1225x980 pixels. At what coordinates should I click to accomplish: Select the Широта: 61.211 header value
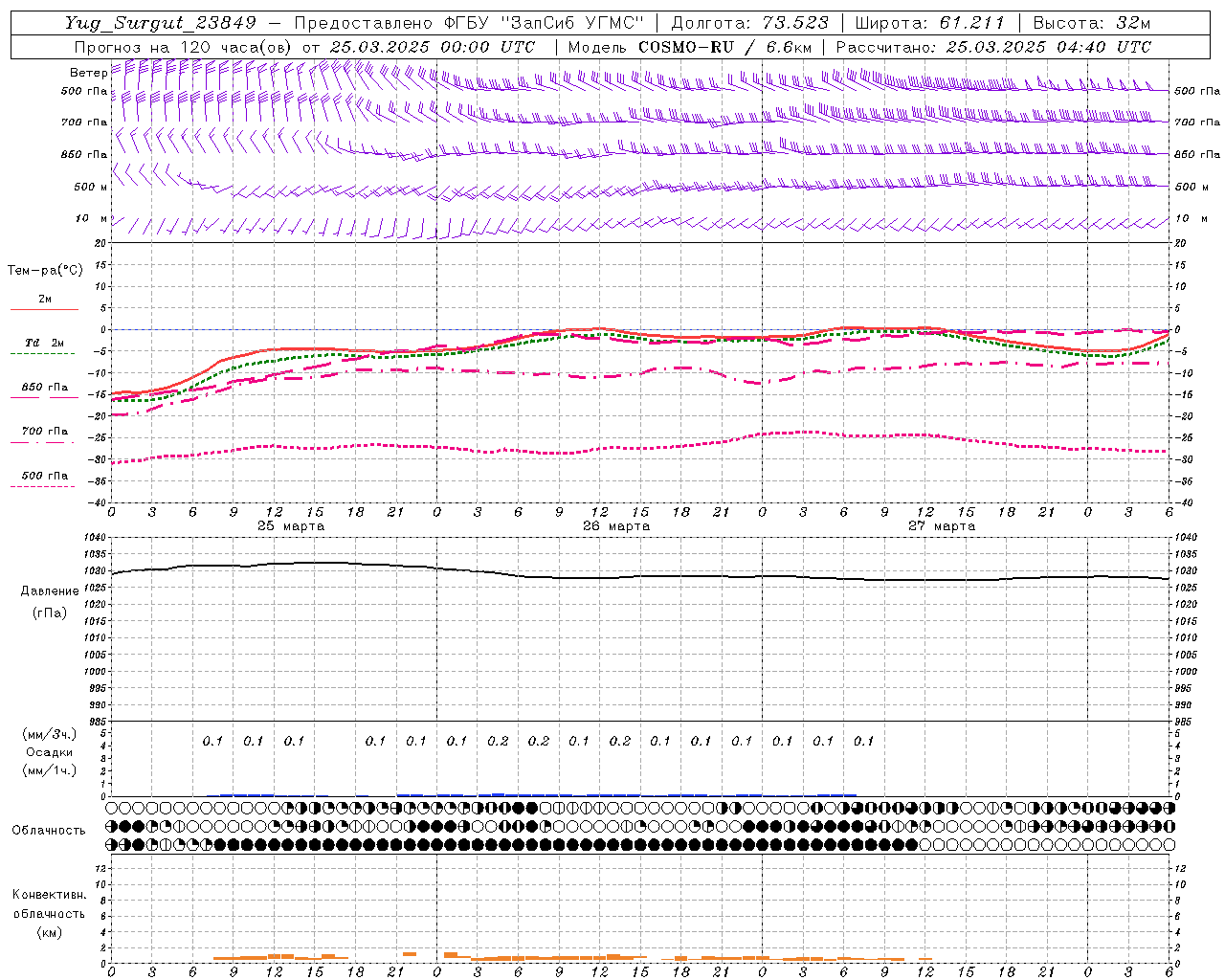click(x=929, y=23)
